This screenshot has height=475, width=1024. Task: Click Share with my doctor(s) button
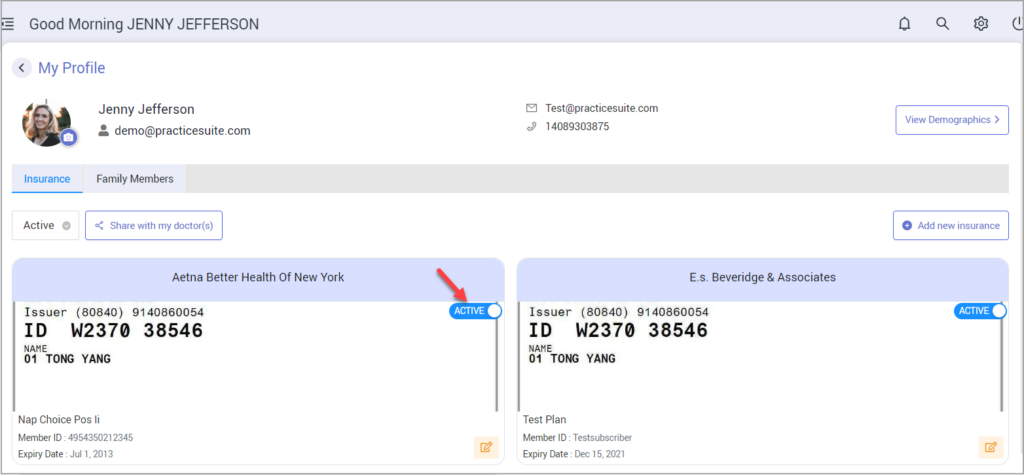tap(154, 225)
